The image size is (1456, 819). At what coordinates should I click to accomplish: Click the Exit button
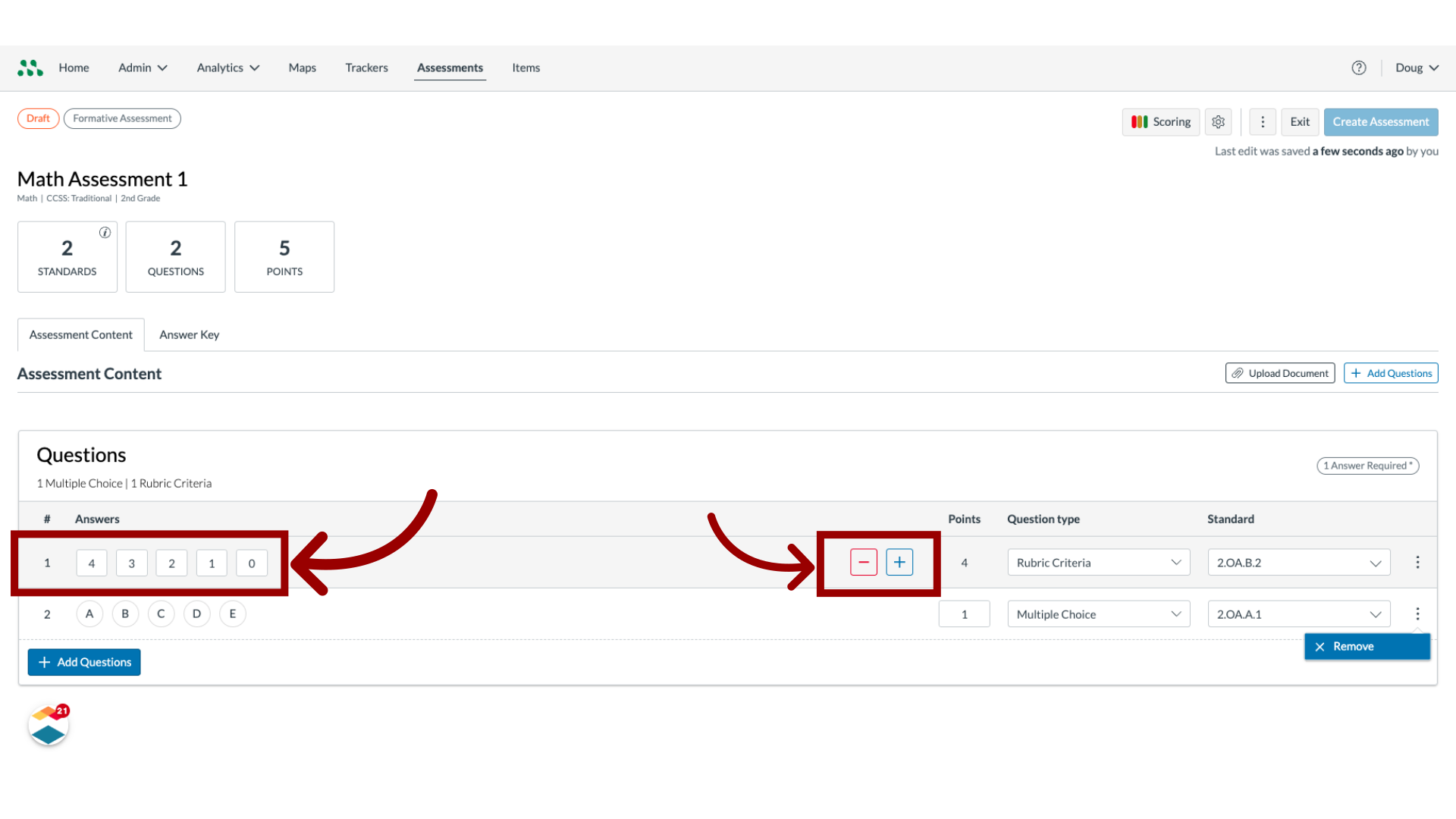tap(1300, 122)
